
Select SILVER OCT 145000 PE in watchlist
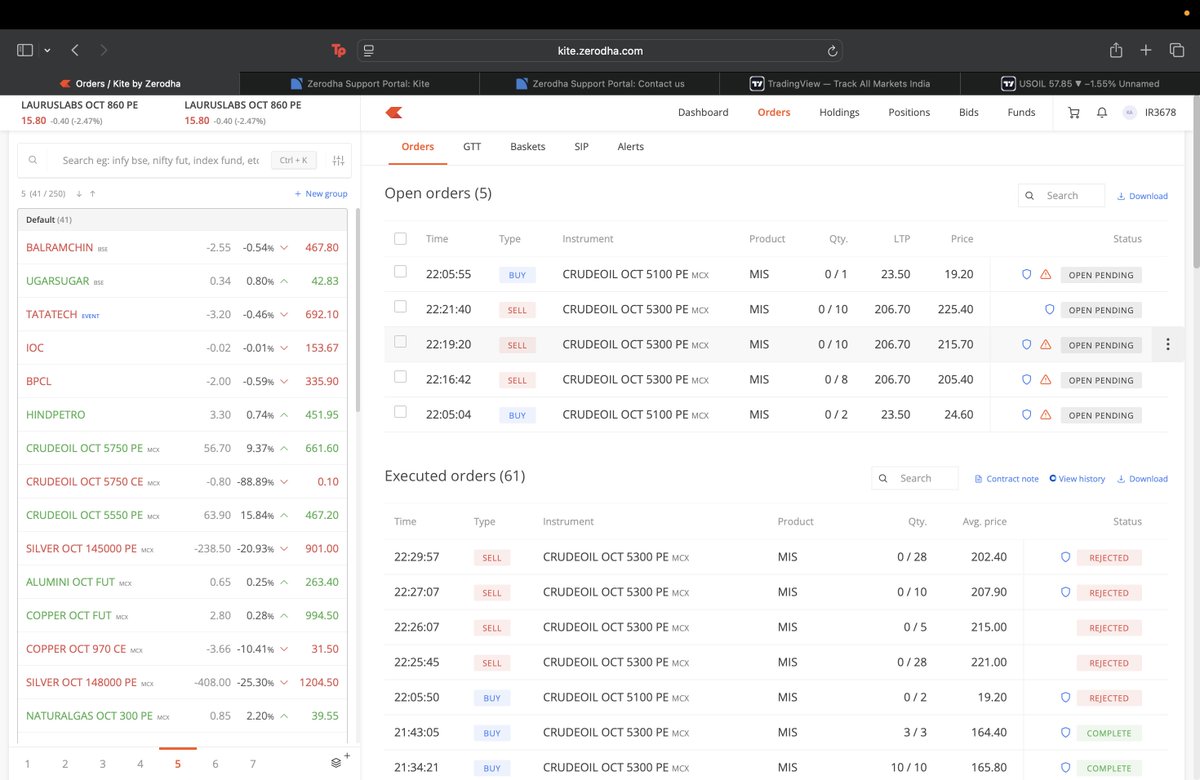coord(182,548)
